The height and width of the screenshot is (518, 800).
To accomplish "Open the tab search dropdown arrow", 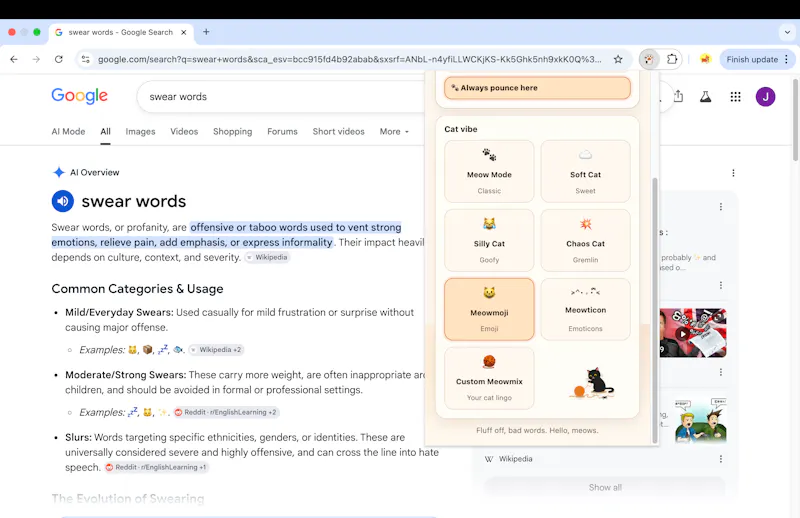I will tap(787, 32).
